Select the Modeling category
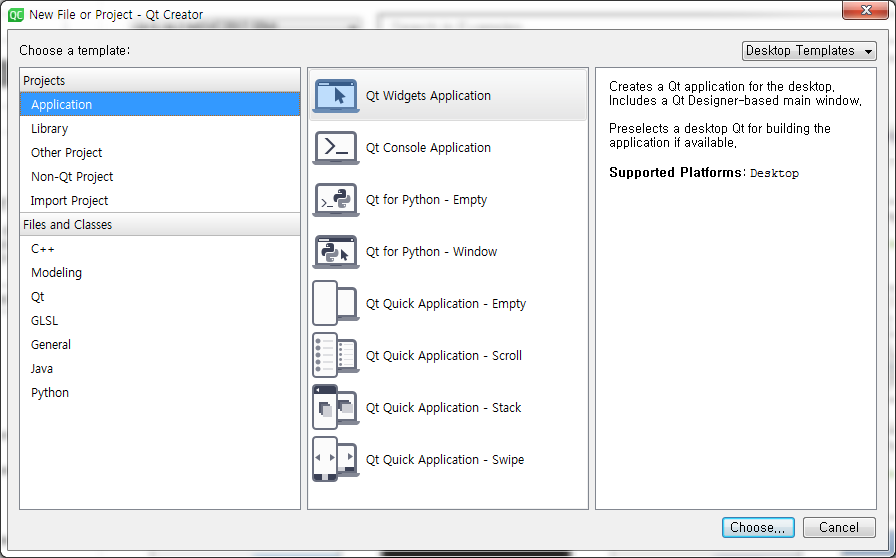896x558 pixels. coord(160,273)
